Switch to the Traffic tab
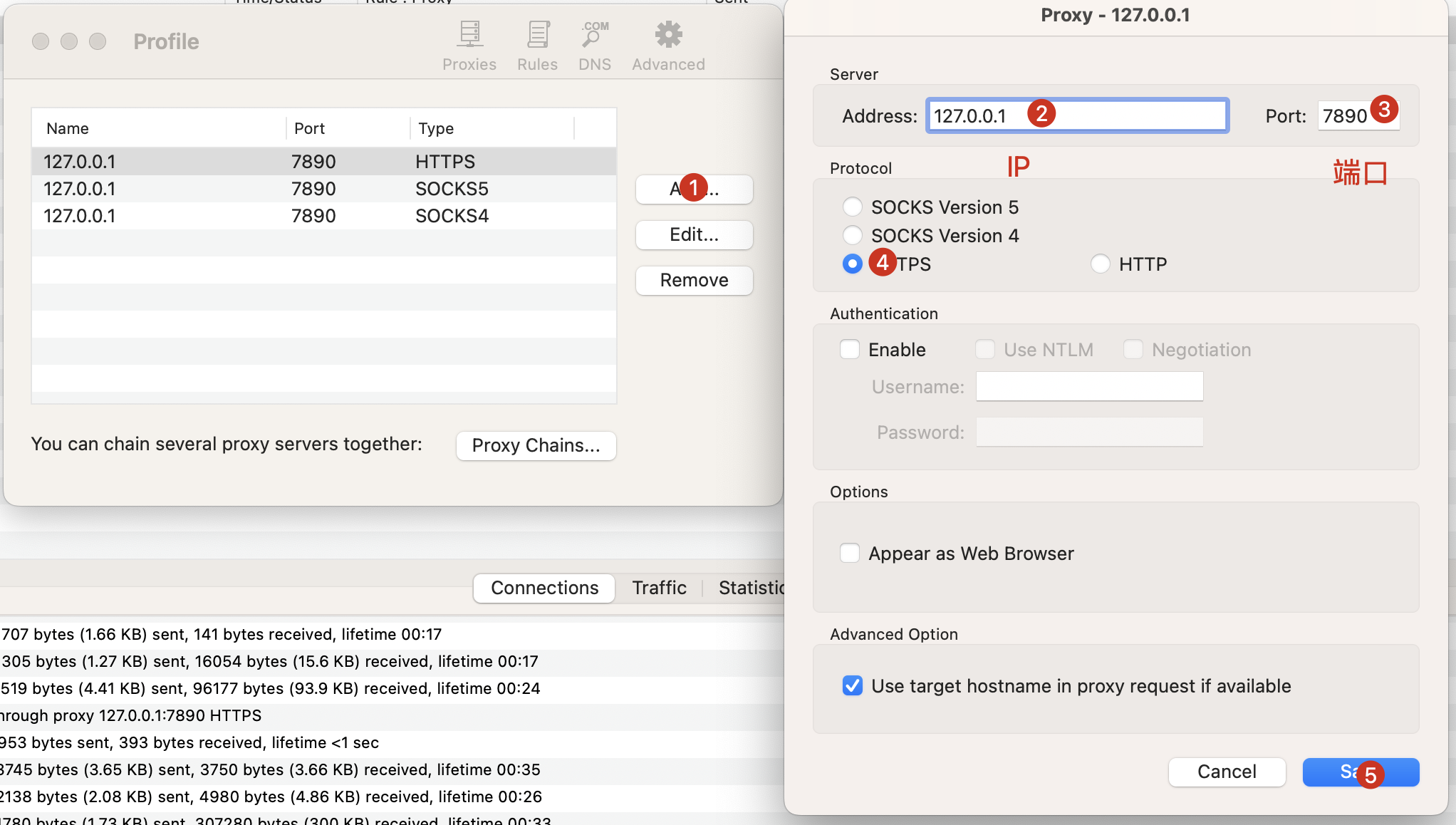Screen dimensions: 1456x825 [x=659, y=588]
